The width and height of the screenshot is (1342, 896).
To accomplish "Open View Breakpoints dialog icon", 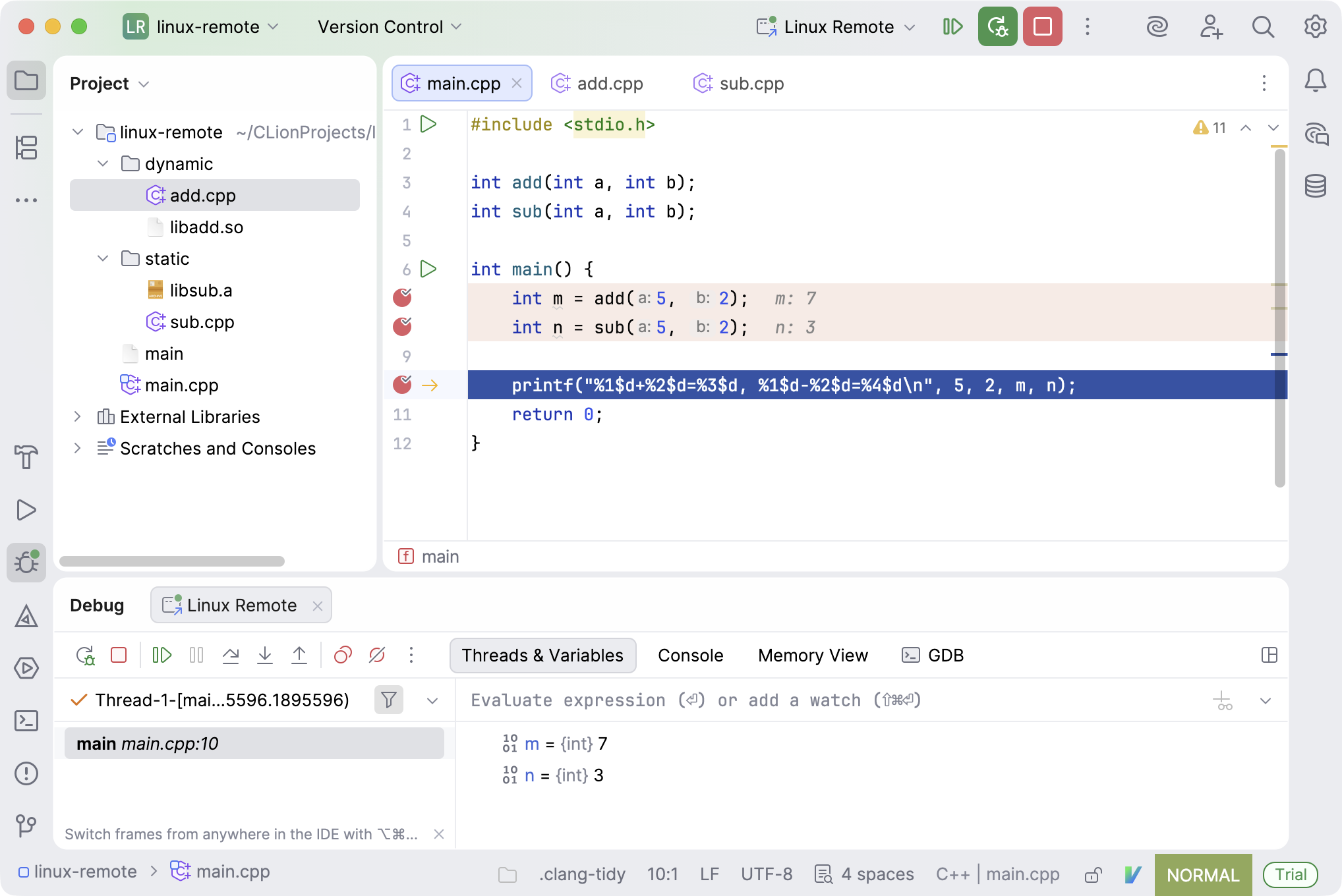I will [x=343, y=655].
